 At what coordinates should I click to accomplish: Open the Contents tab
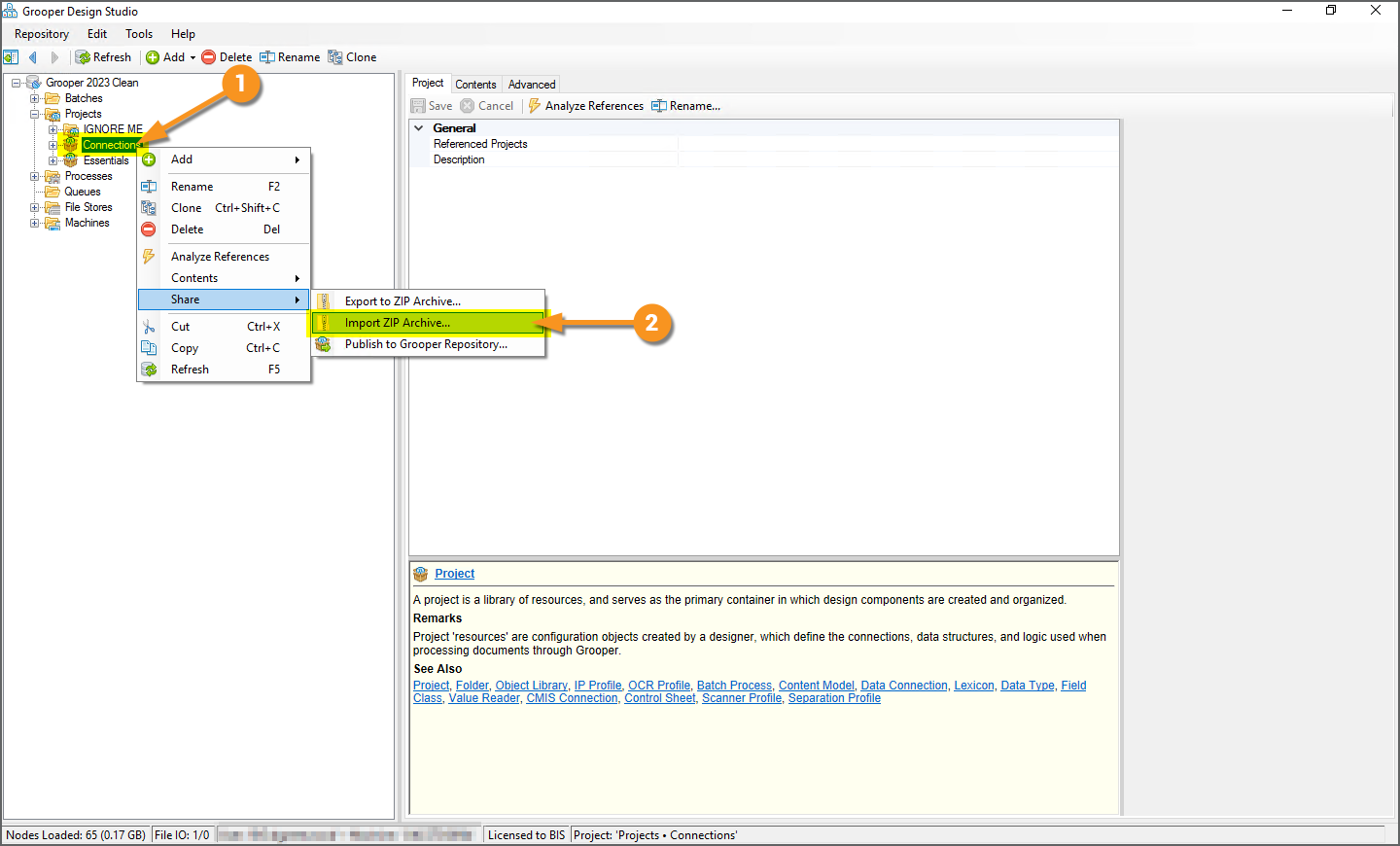475,85
